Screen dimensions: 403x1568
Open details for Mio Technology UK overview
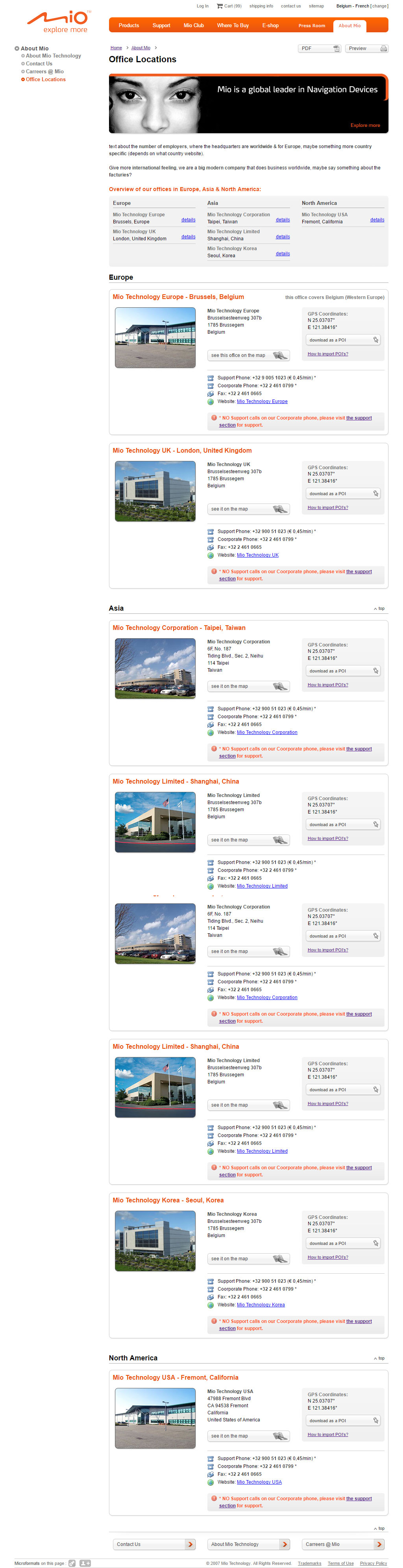point(189,237)
